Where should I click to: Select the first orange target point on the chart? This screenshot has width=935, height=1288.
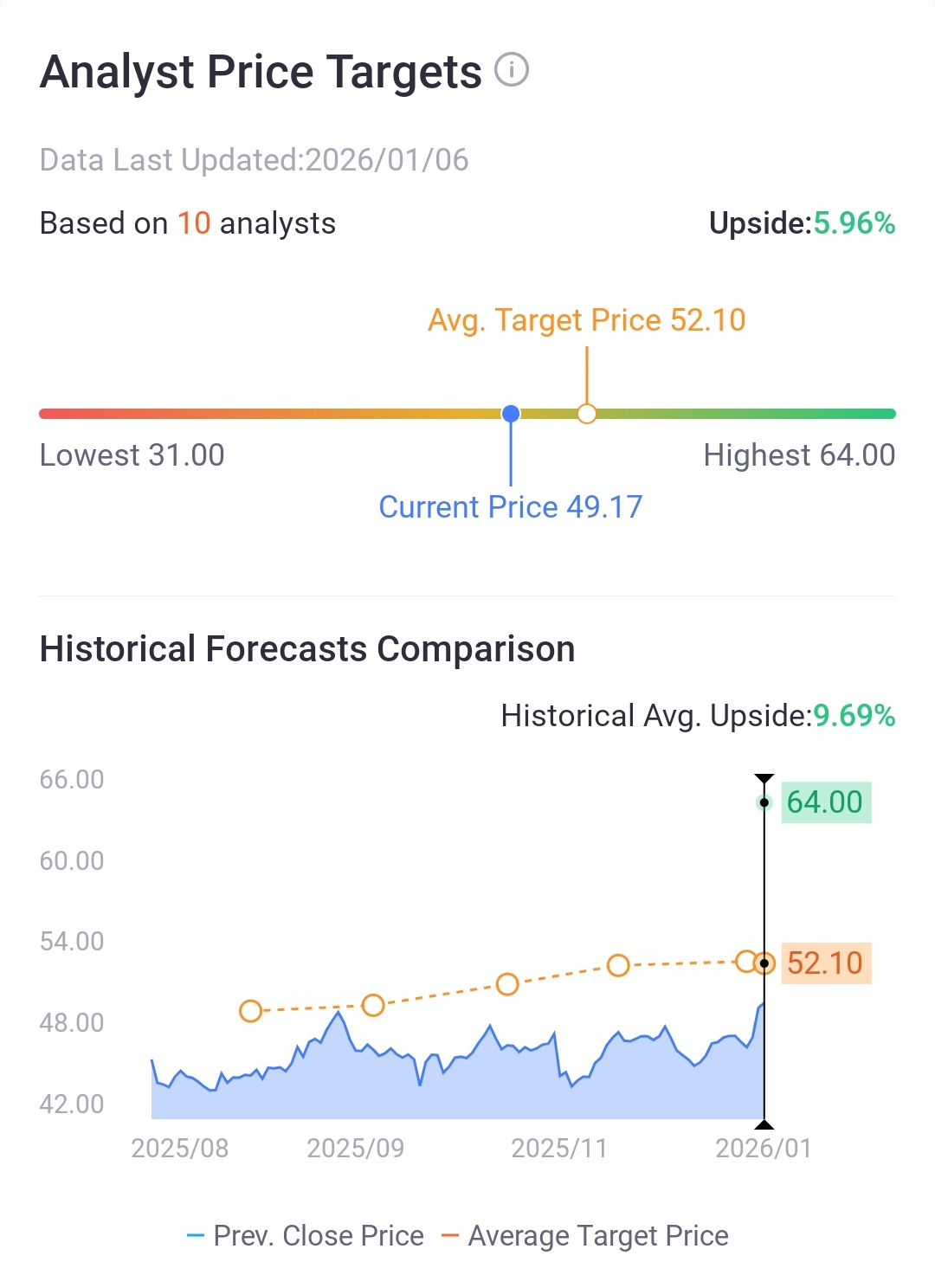pyautogui.click(x=250, y=1011)
